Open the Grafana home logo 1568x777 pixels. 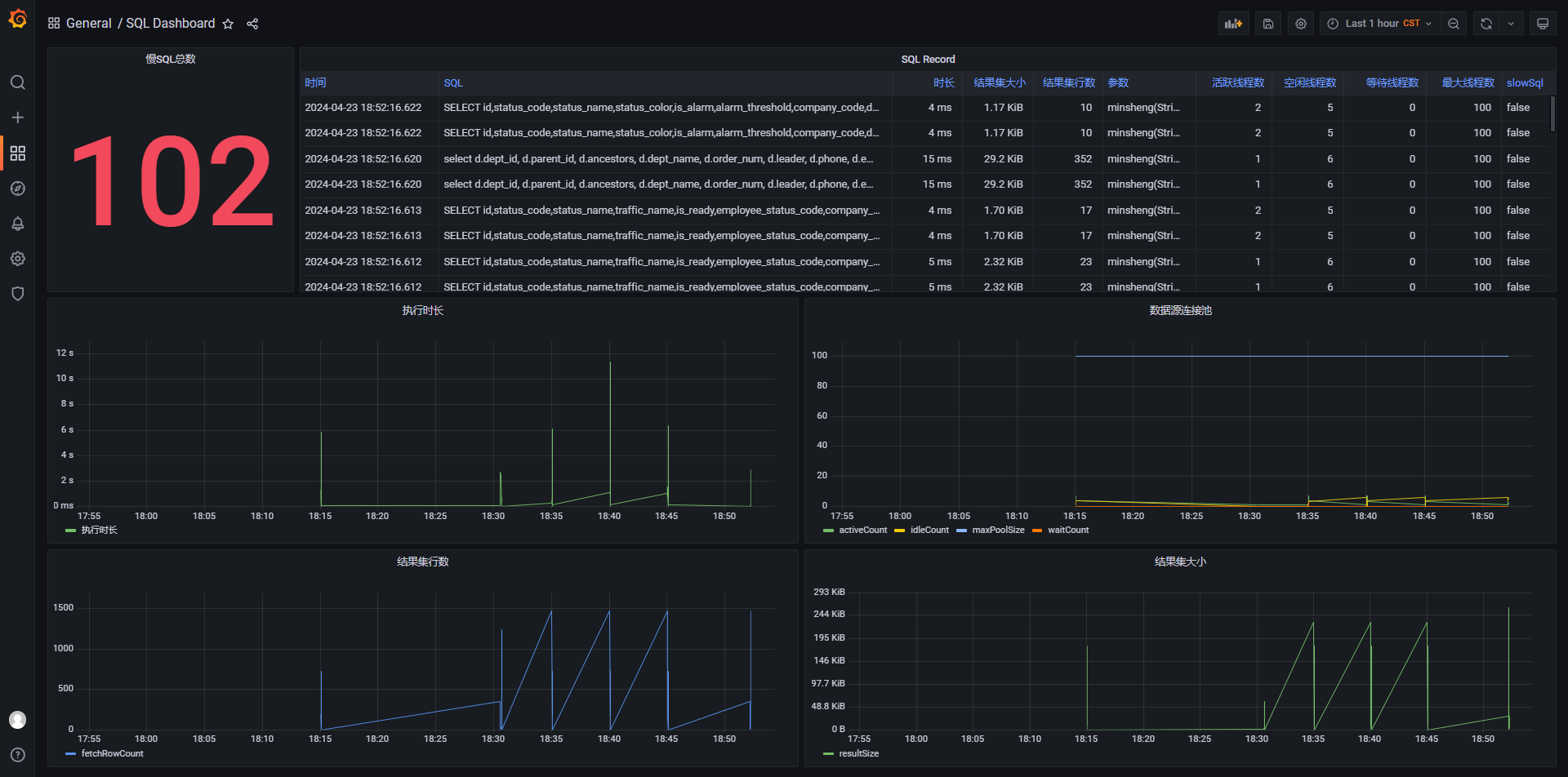point(17,18)
